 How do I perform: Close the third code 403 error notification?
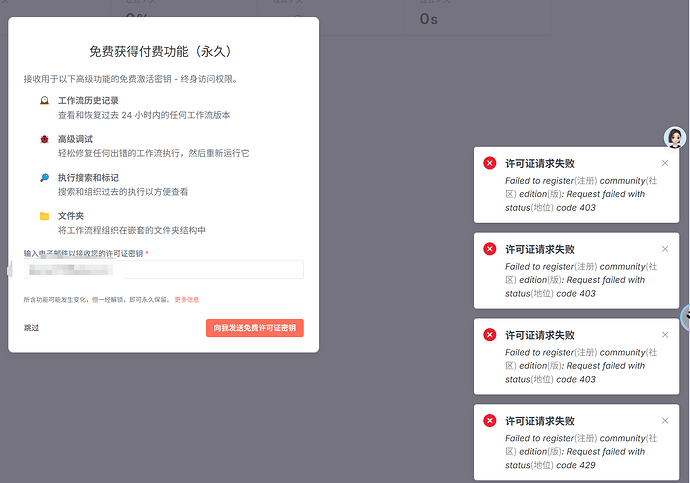pos(665,335)
